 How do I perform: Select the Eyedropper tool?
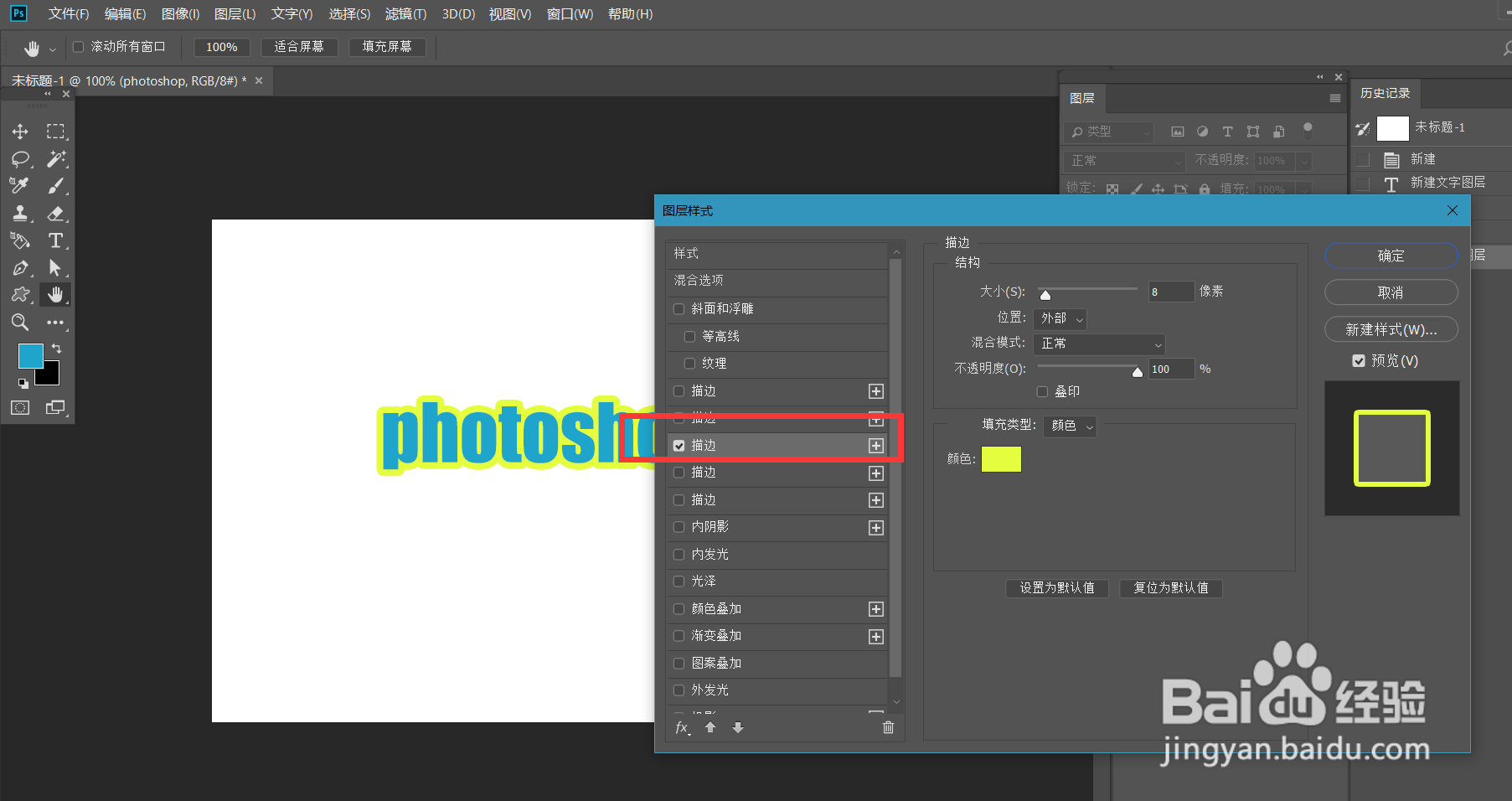[20, 185]
